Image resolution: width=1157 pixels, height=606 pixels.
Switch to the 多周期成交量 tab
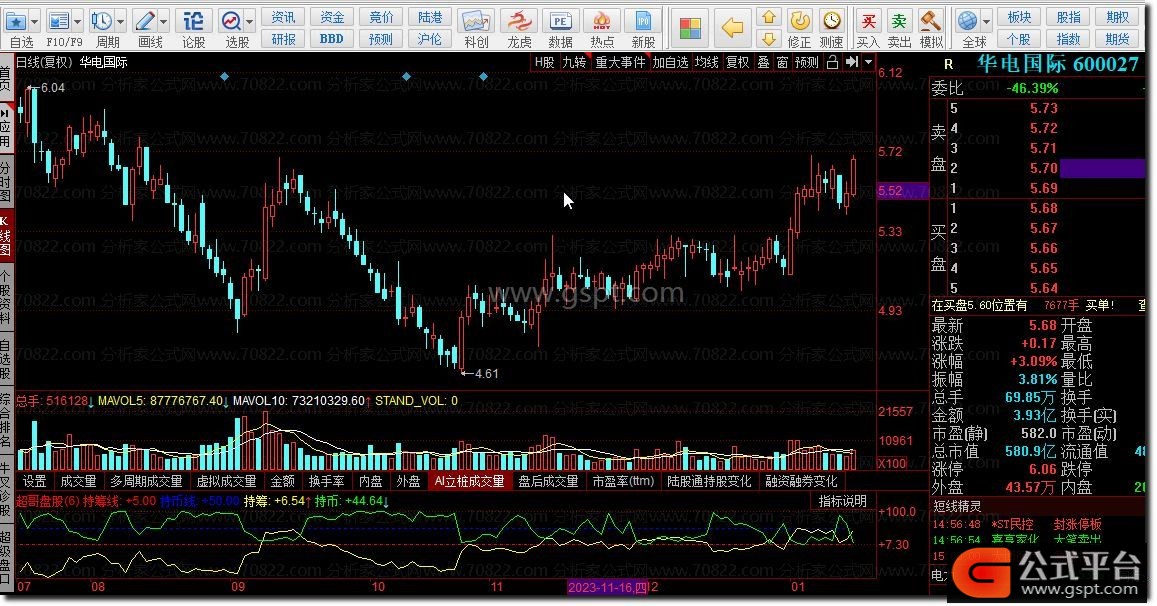coord(146,481)
